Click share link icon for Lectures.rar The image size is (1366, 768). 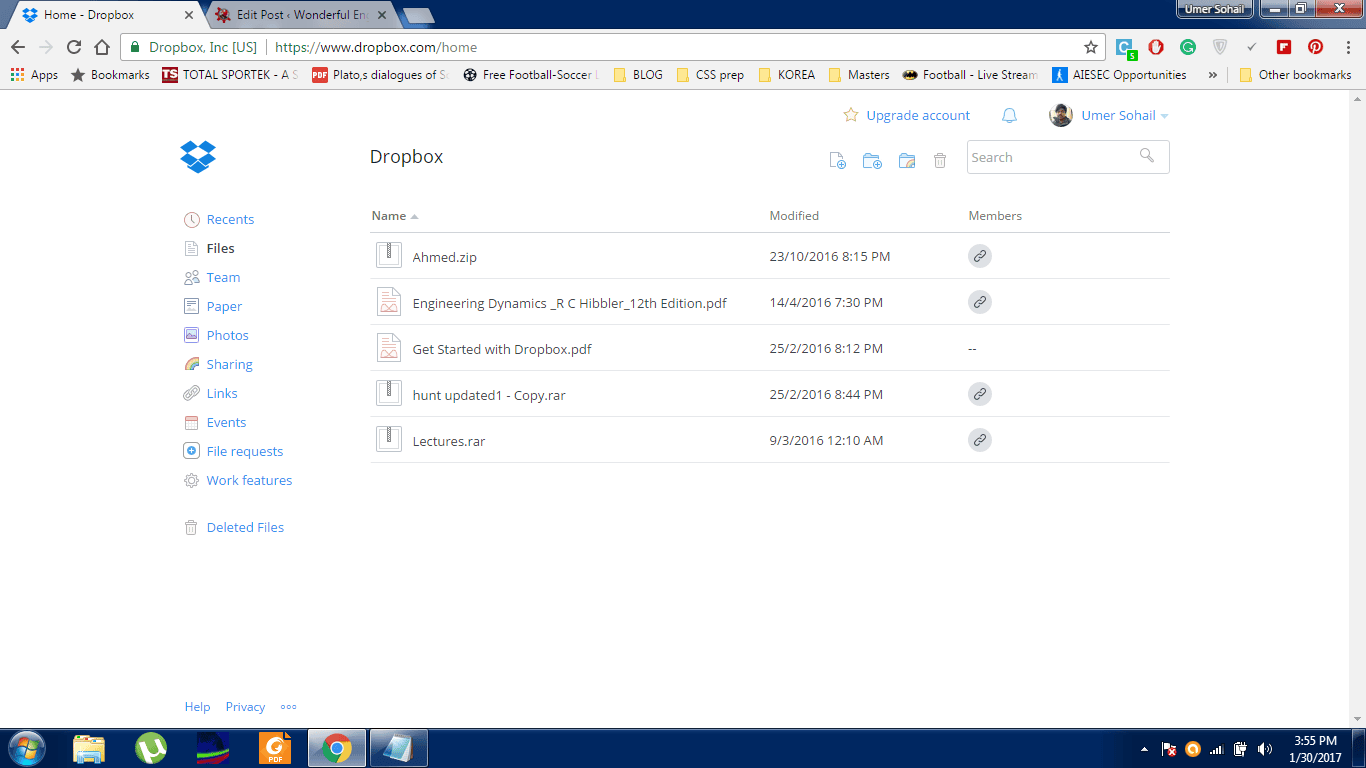click(x=980, y=440)
